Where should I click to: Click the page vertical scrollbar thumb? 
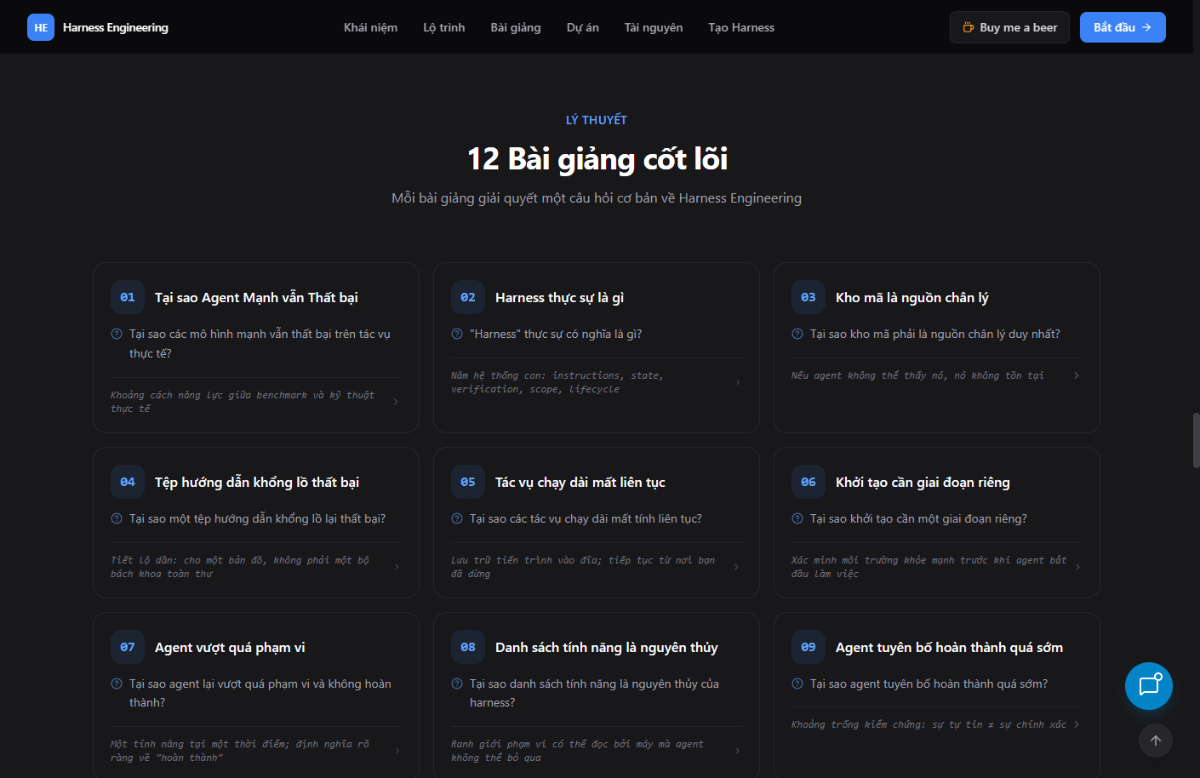click(1195, 440)
